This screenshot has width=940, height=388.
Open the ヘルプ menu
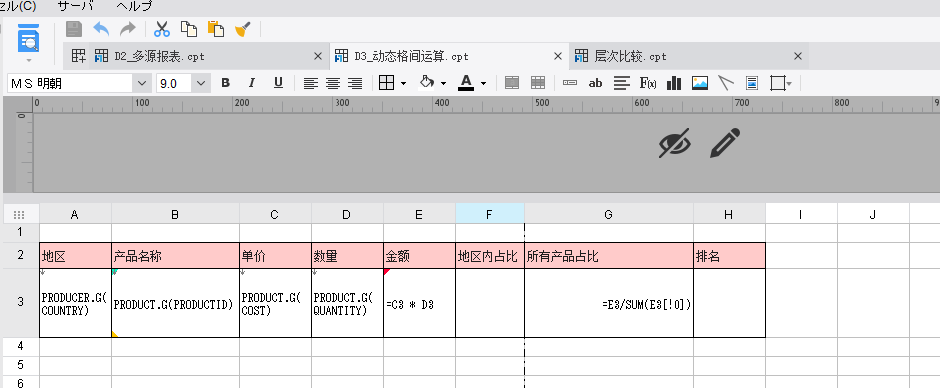click(134, 7)
